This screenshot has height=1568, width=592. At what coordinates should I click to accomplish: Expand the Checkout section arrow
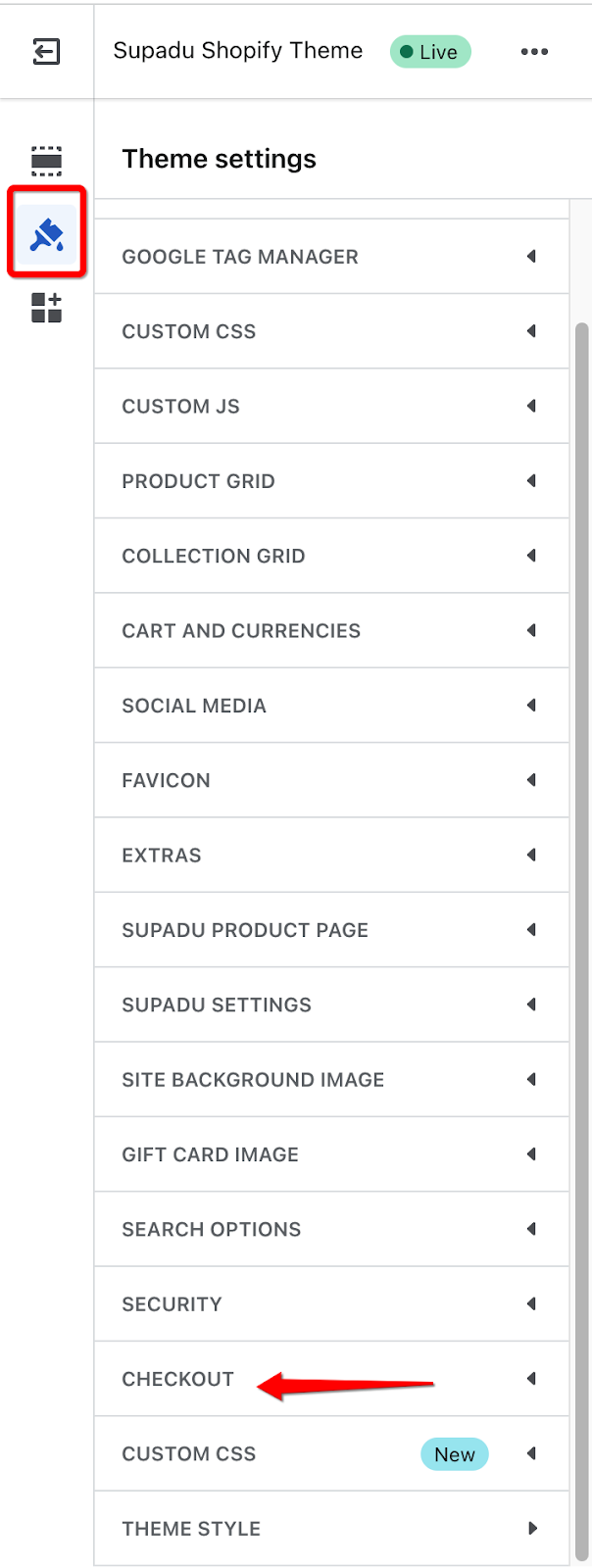coord(531,1379)
